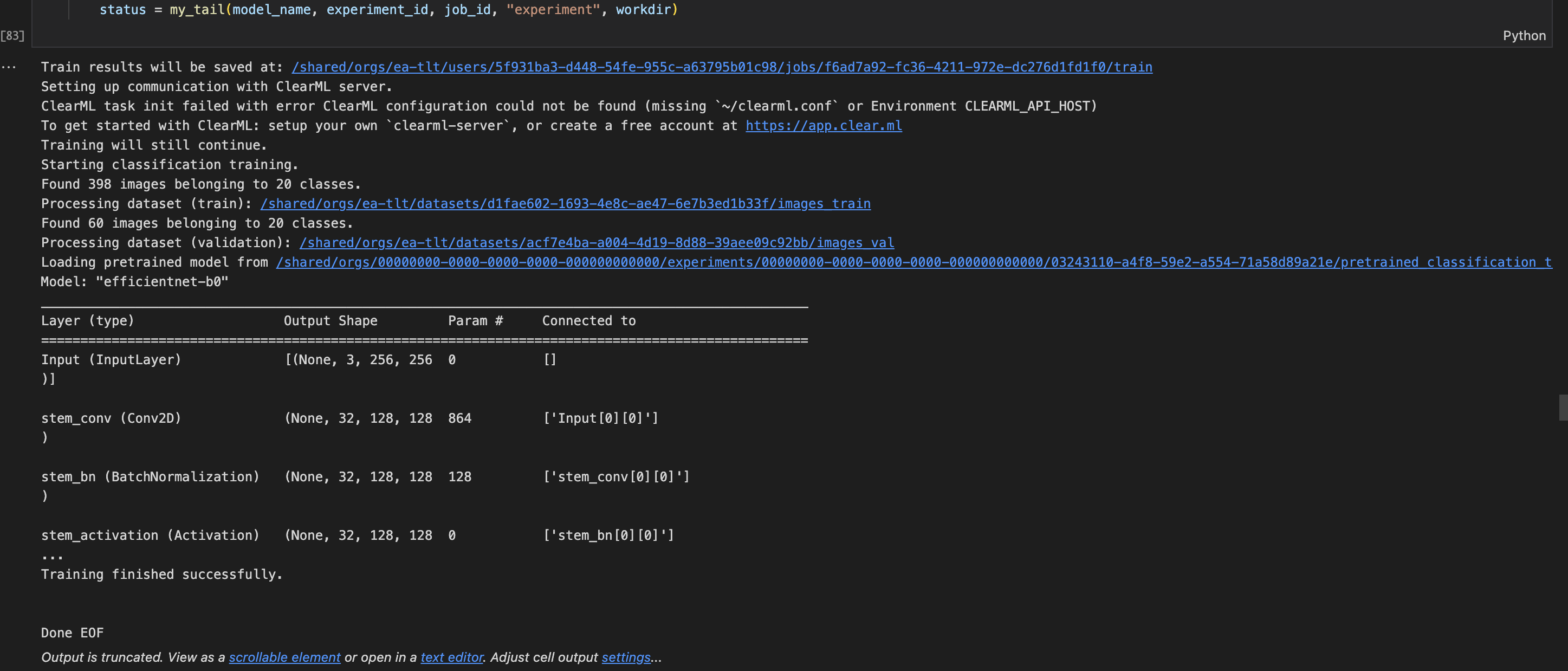Image resolution: width=1568 pixels, height=671 pixels.
Task: Click the 'Output Shape' column header
Action: (331, 321)
